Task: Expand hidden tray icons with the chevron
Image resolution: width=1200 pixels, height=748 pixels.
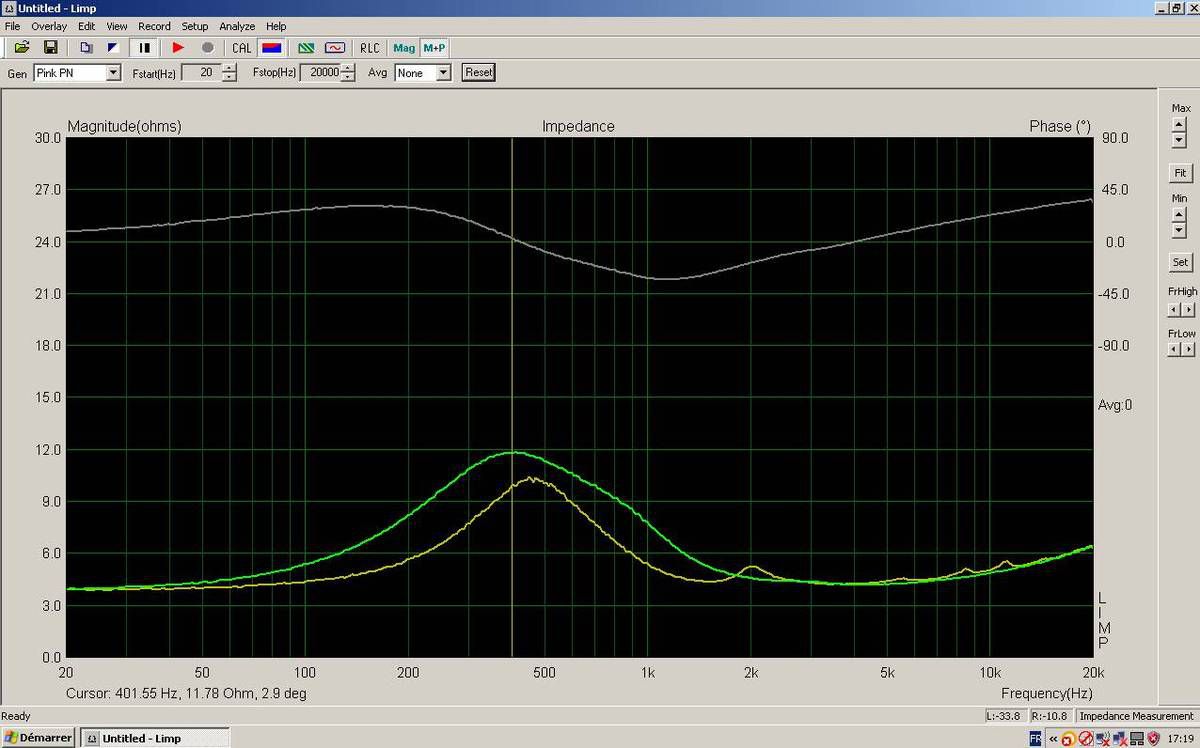Action: pos(1053,738)
